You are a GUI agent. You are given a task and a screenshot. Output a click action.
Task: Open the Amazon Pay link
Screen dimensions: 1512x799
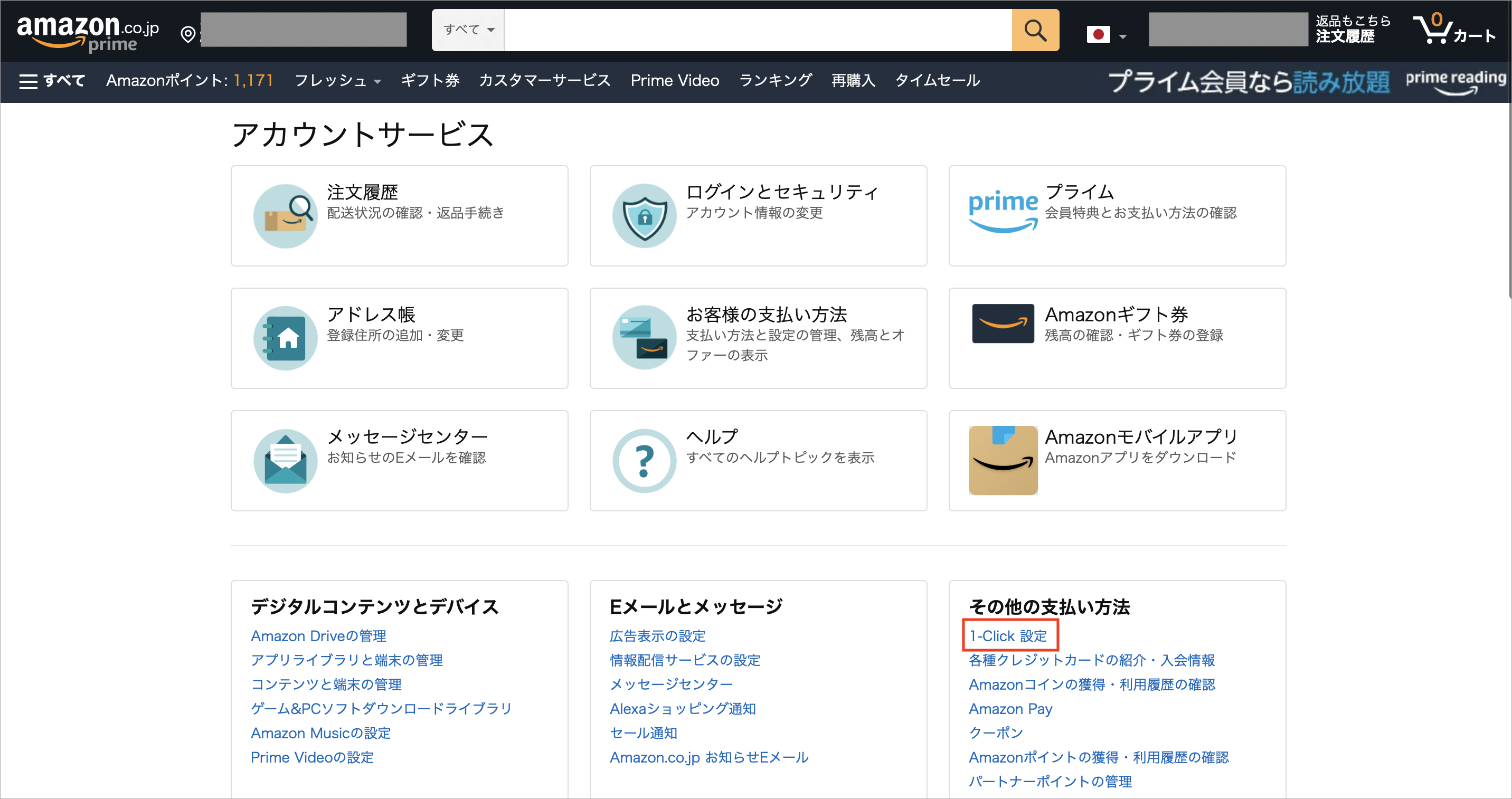(x=1011, y=709)
